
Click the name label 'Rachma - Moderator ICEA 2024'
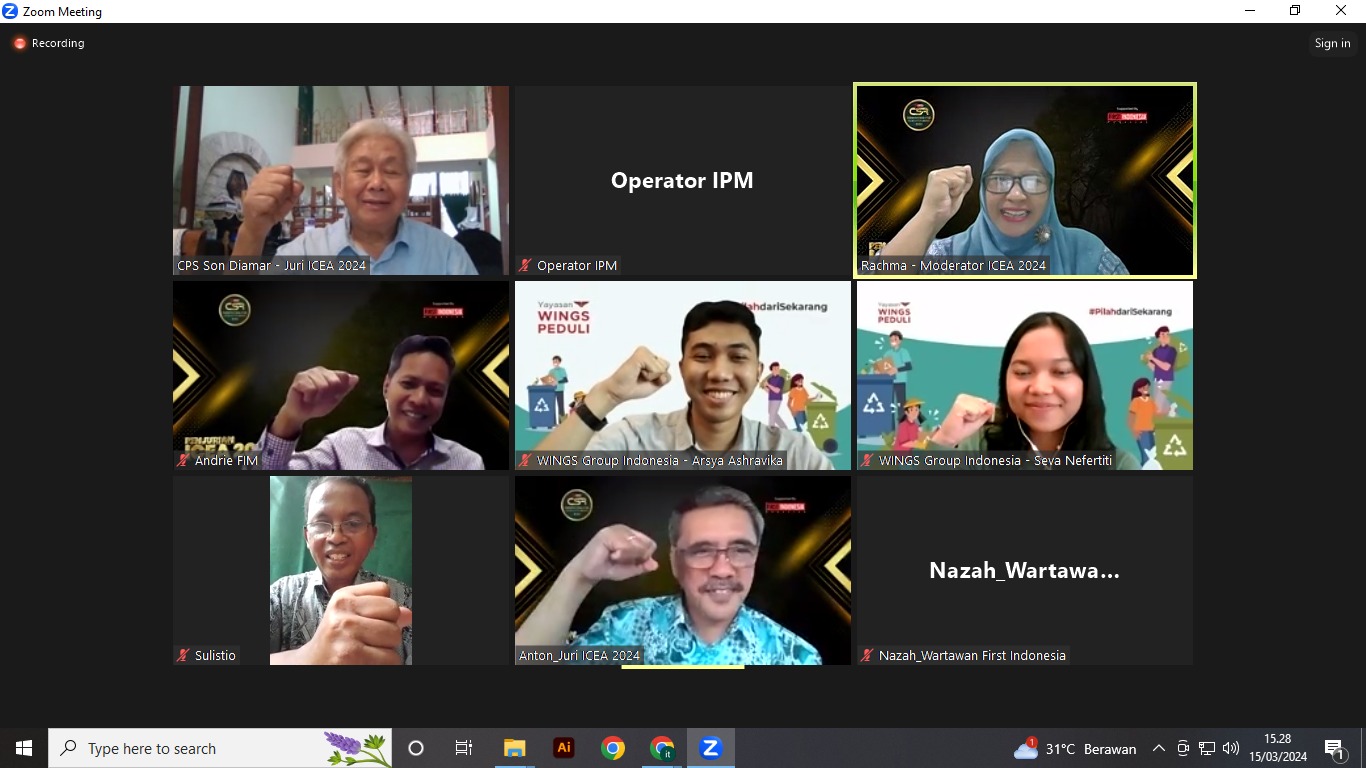(954, 266)
